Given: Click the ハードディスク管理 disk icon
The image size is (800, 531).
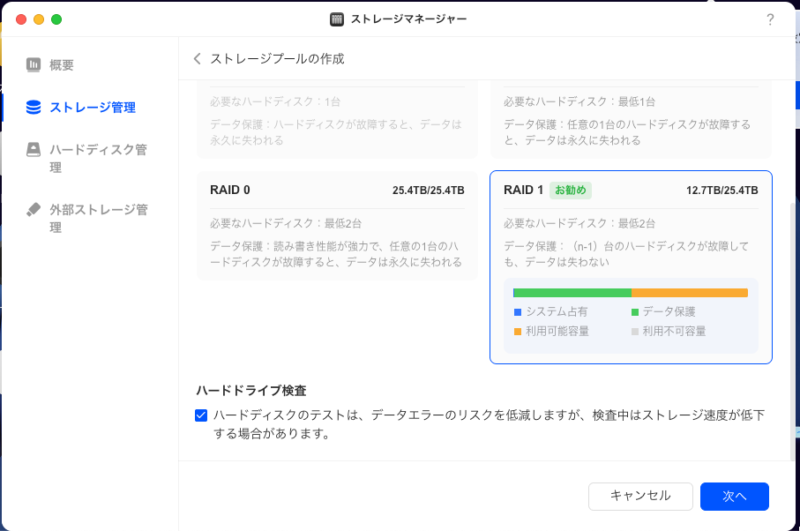Looking at the screenshot, I should [34, 150].
